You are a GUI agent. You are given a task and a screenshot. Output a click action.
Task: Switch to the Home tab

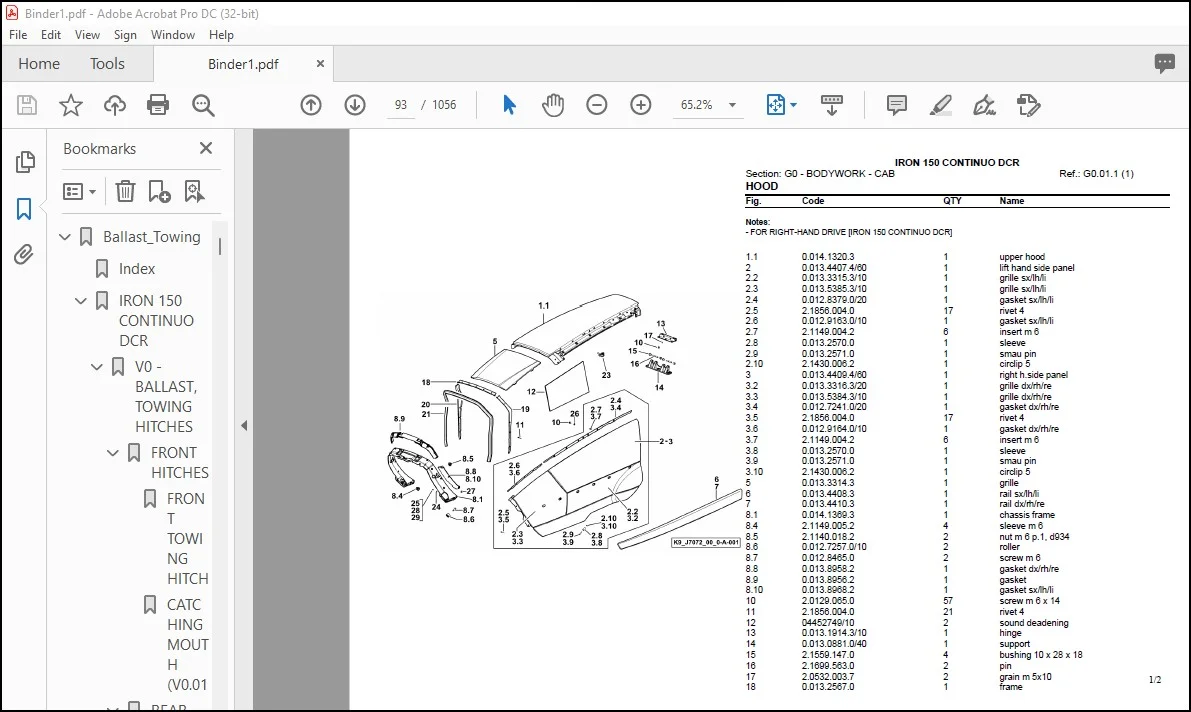pyautogui.click(x=39, y=64)
